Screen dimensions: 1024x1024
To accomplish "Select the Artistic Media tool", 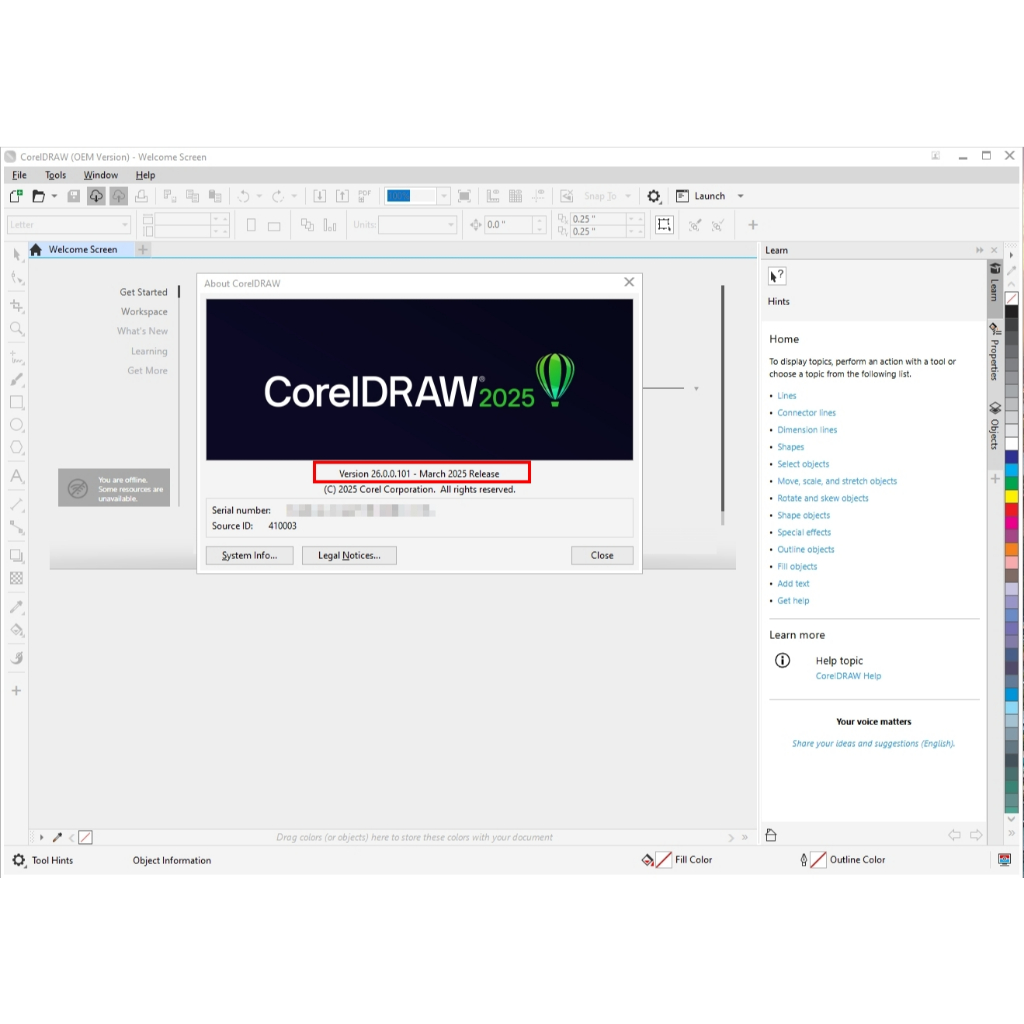I will coord(17,379).
